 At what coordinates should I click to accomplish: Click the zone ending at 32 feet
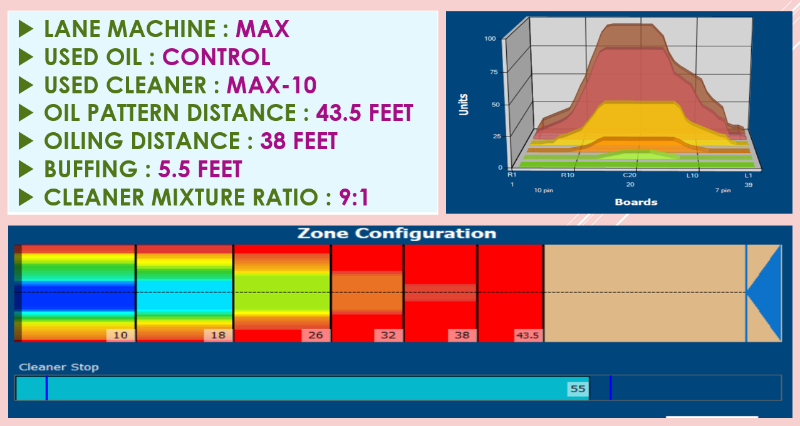367,292
